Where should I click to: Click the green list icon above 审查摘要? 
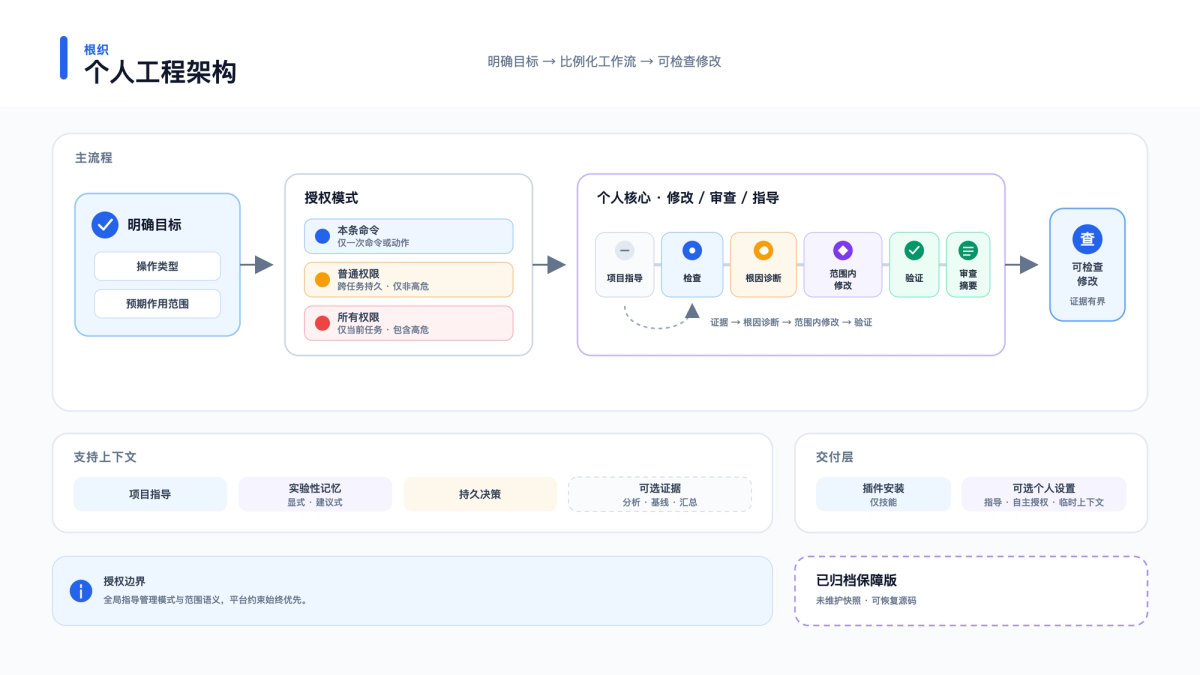pos(968,251)
